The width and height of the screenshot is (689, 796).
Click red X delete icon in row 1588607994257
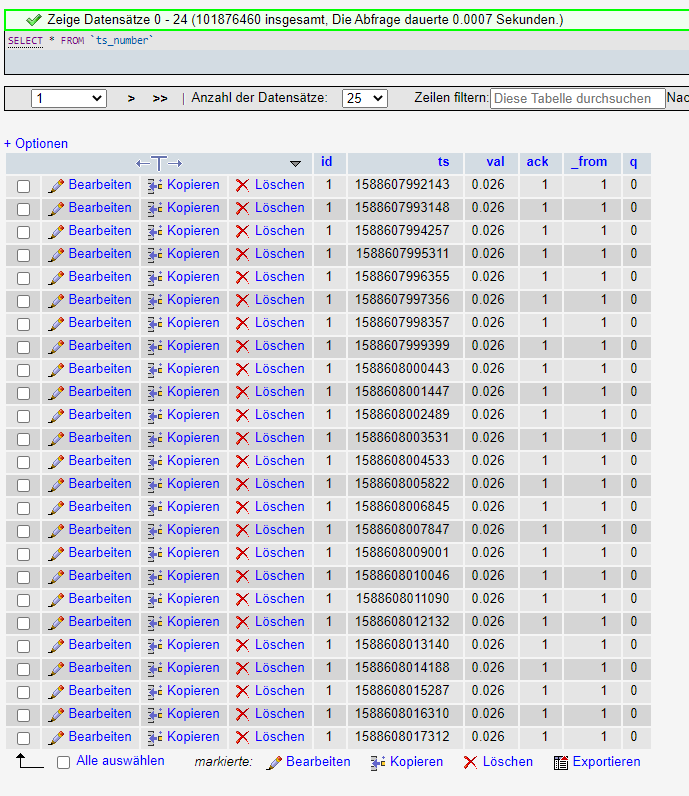(x=242, y=231)
